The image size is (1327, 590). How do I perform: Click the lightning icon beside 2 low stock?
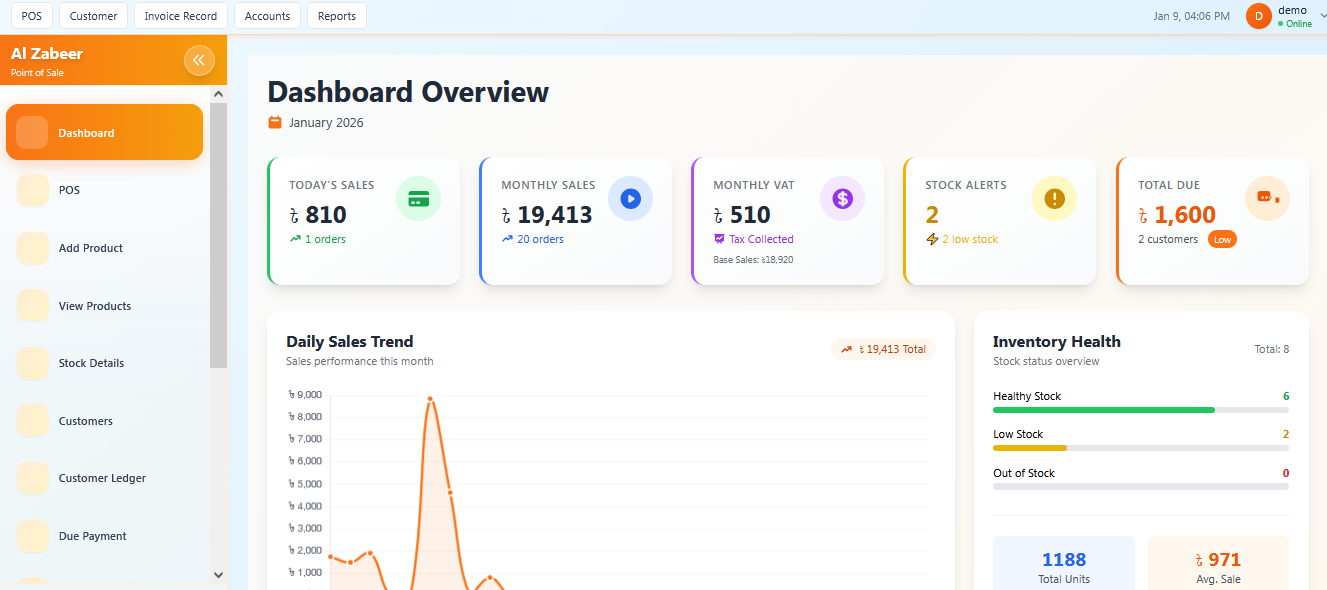(933, 239)
